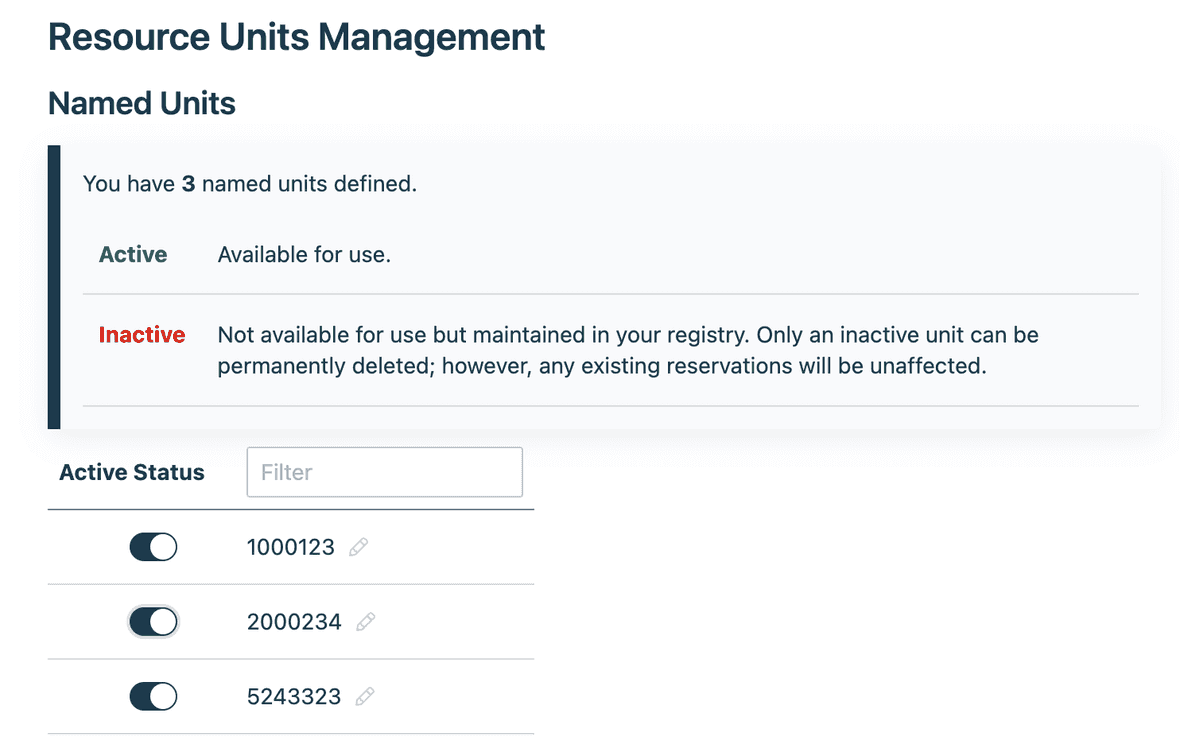Screen dimensions: 1180x747
Task: Click the Named Units section heading
Action: (141, 103)
